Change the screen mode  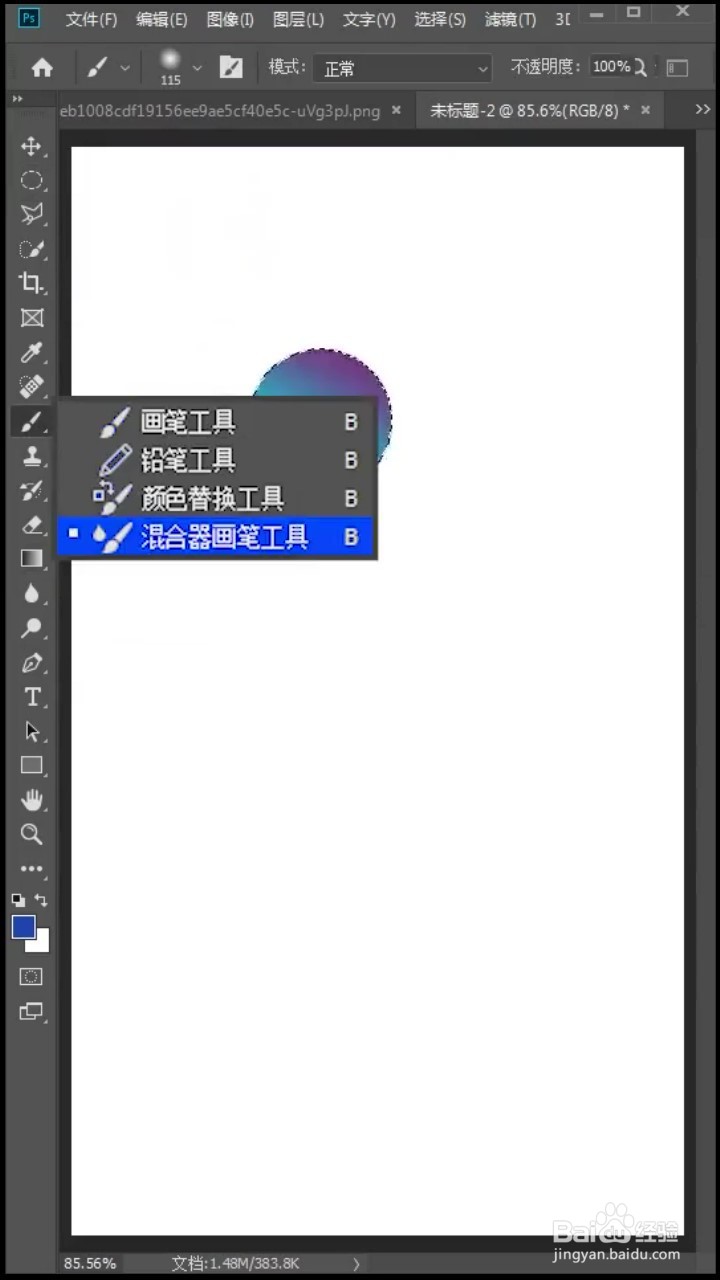(x=32, y=1012)
